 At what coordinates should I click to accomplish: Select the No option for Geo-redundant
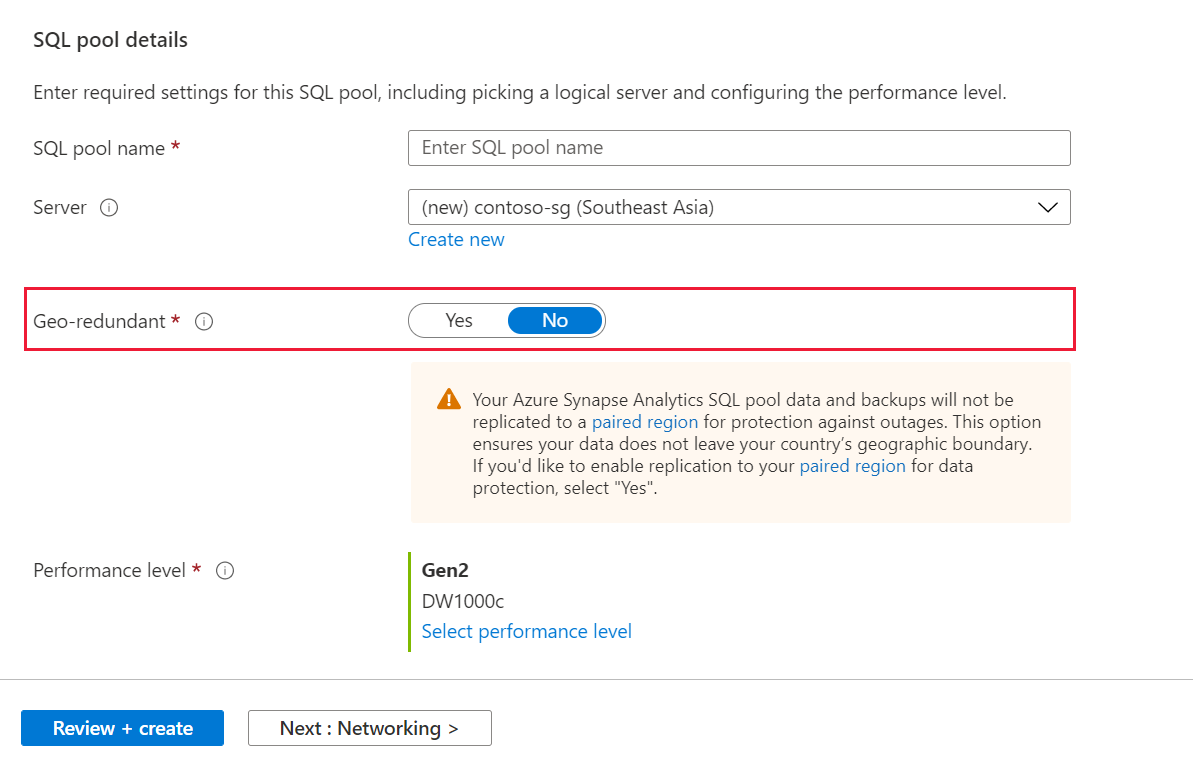(x=555, y=321)
